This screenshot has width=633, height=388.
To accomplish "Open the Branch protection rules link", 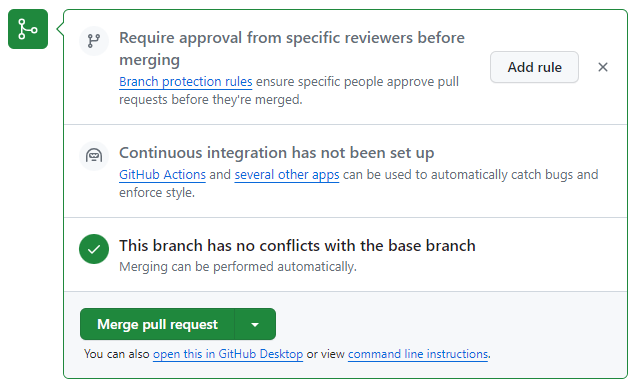I will point(186,82).
